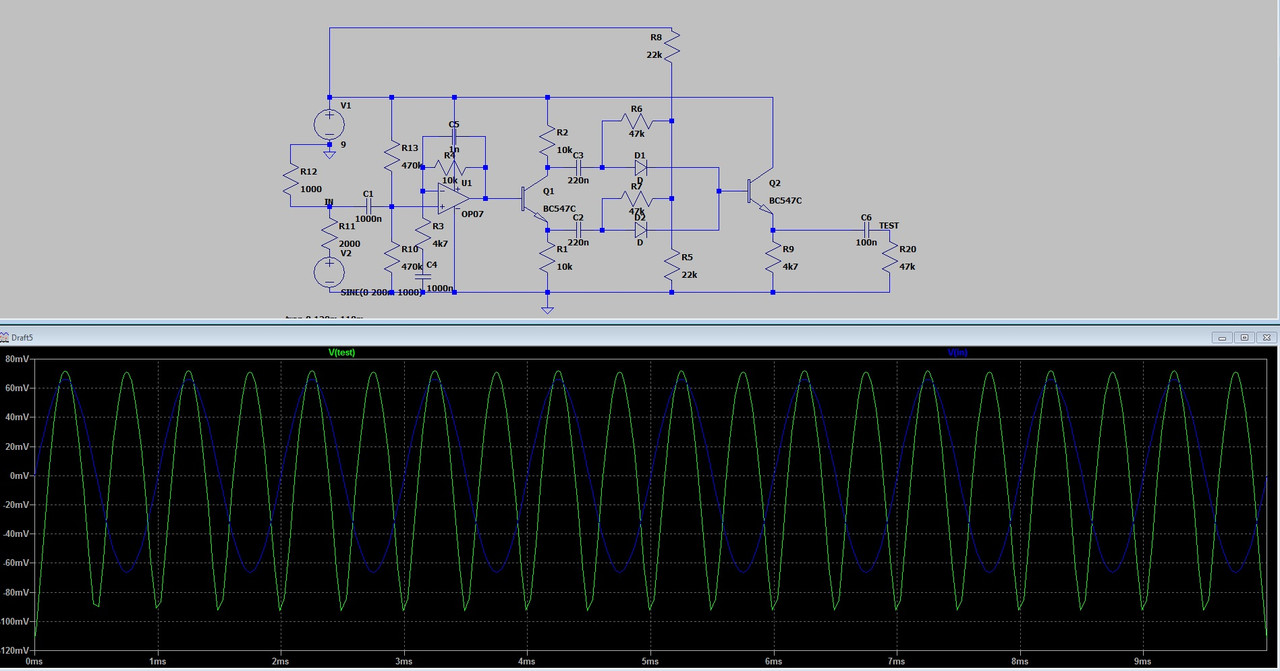Select resistor R9 symbol
The image size is (1280, 671).
click(x=773, y=257)
